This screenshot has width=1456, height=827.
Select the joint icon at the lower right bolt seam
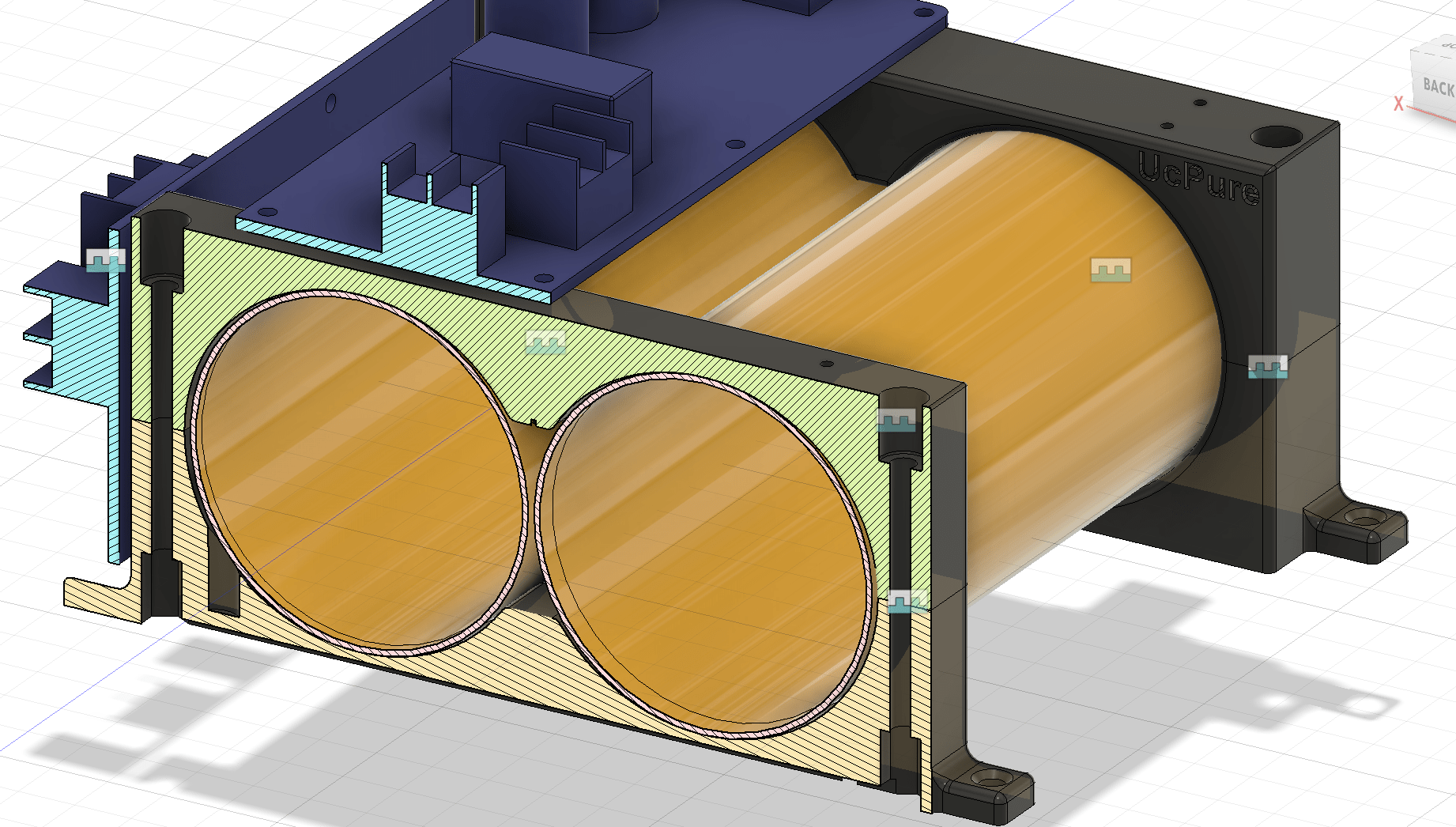[907, 602]
